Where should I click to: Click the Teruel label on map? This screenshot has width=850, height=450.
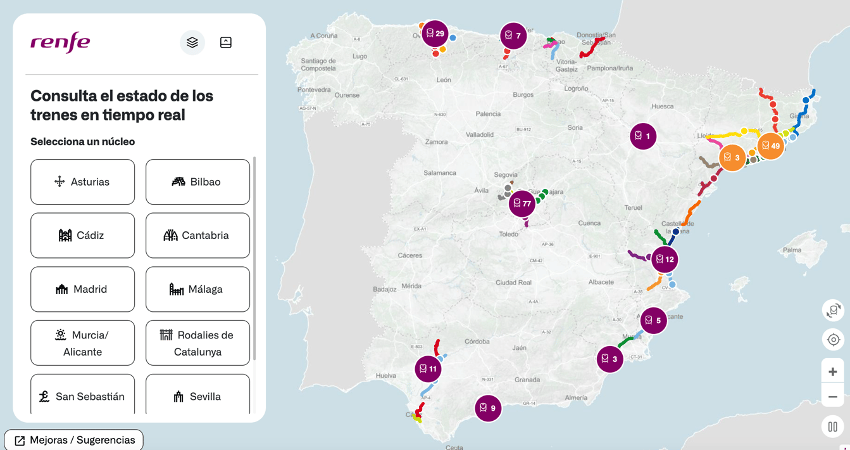633,208
